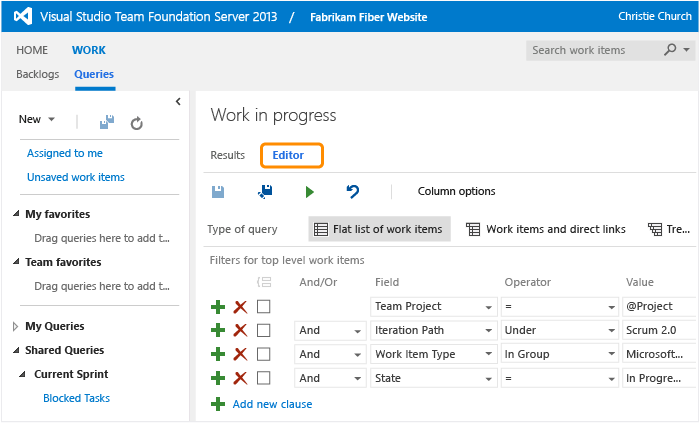The image size is (700, 423).
Task: Collapse the My favorites section
Action: (x=16, y=214)
